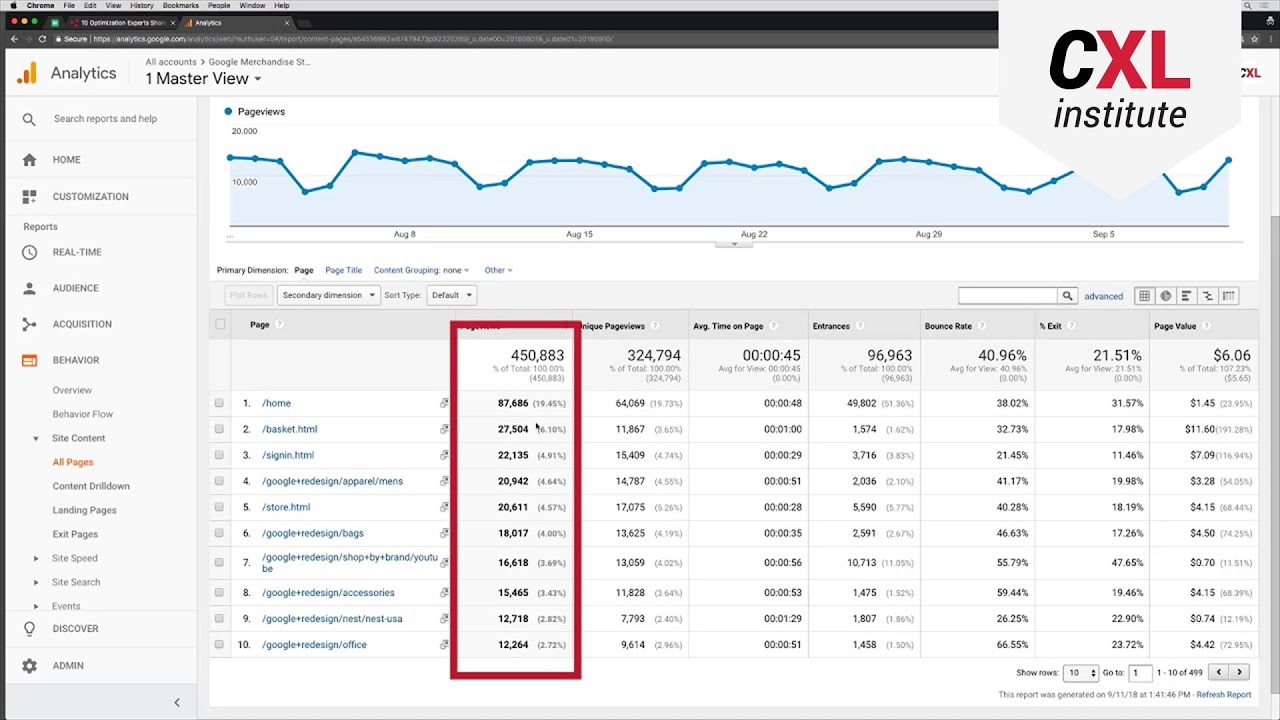
Task: Click the Behavior section icon
Action: 29,360
